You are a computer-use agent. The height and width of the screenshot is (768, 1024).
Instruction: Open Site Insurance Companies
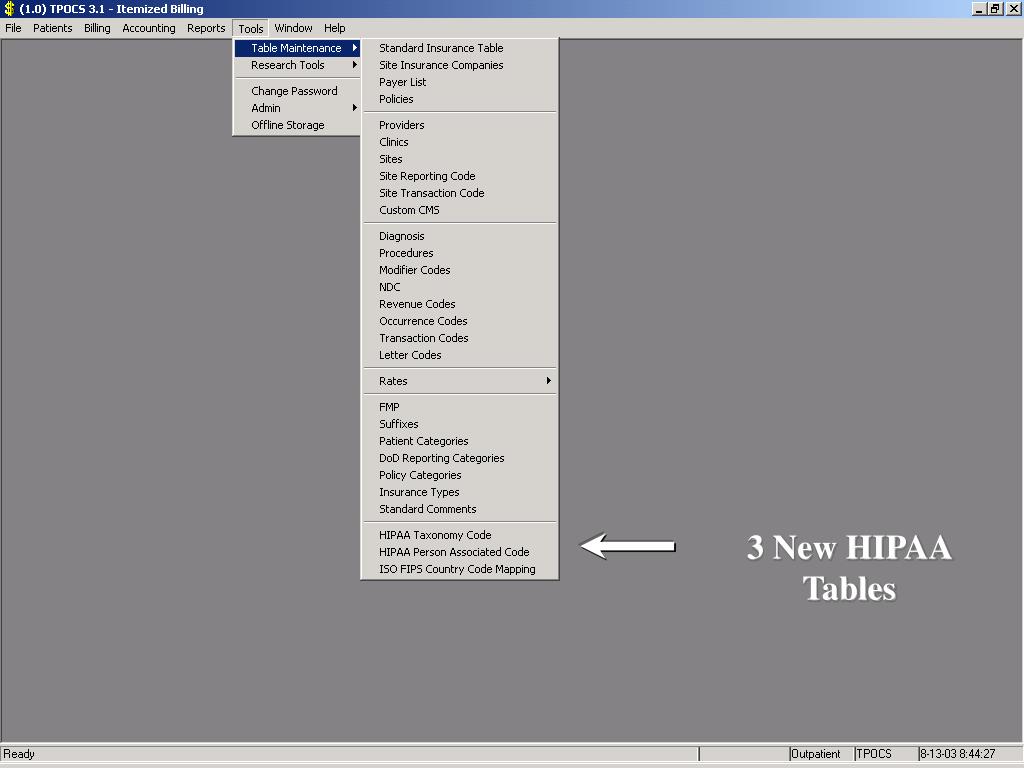pos(460,65)
